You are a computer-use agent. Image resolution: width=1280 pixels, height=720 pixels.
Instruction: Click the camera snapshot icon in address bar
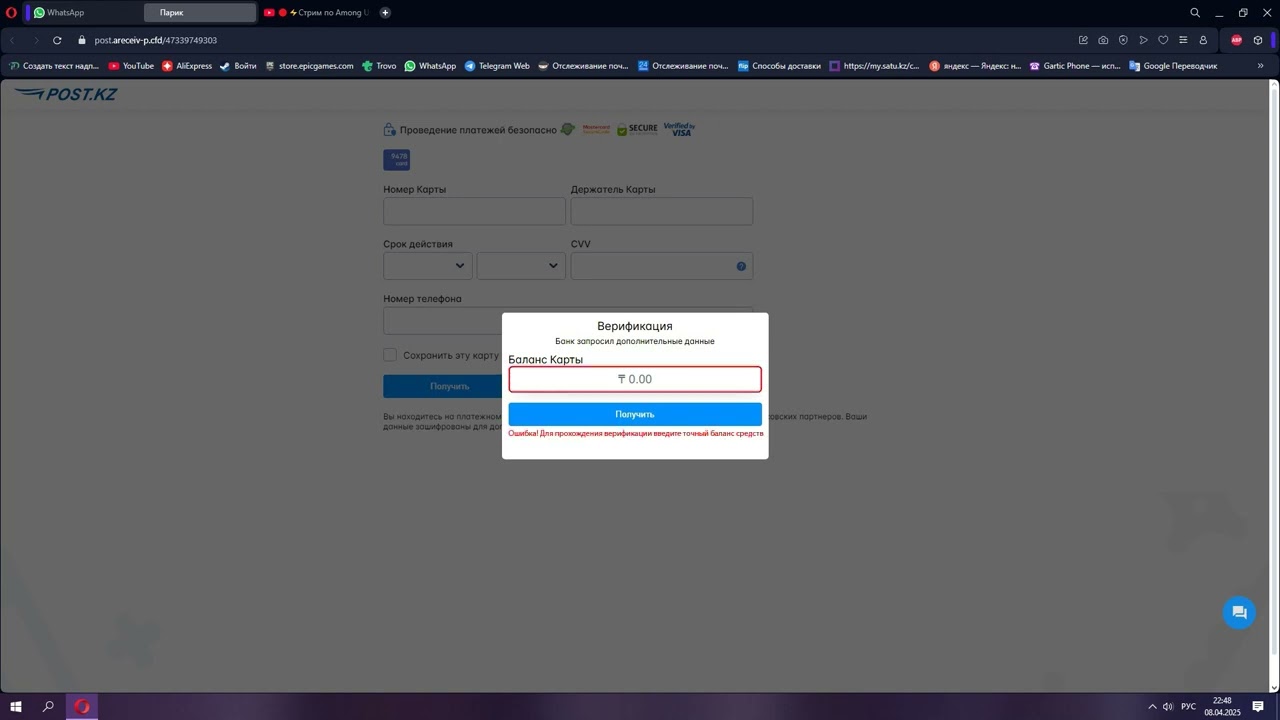(1103, 40)
